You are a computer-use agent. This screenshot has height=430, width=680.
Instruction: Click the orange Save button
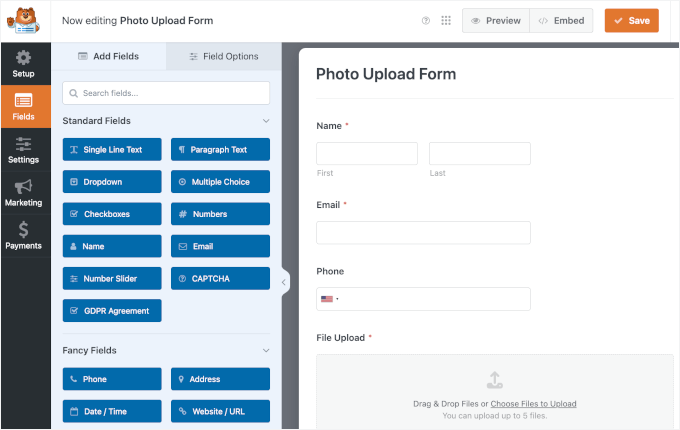pyautogui.click(x=631, y=20)
